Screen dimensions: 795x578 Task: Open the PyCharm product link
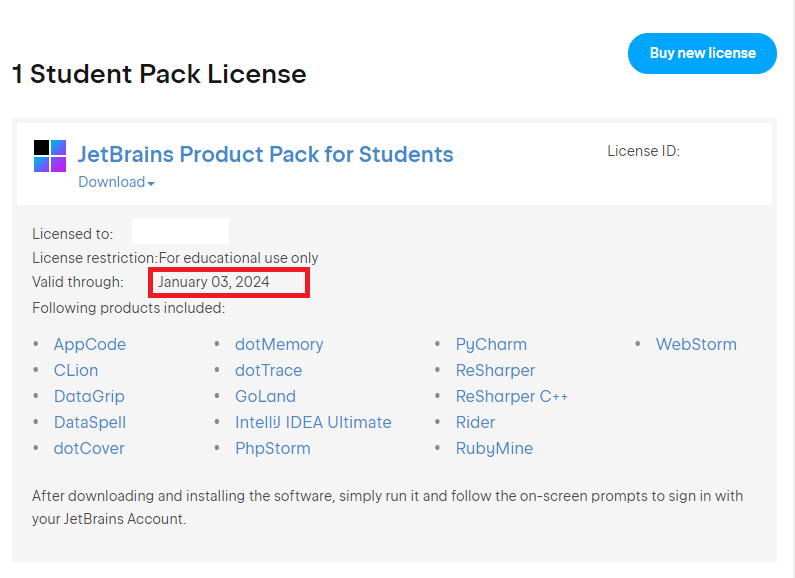tap(491, 344)
